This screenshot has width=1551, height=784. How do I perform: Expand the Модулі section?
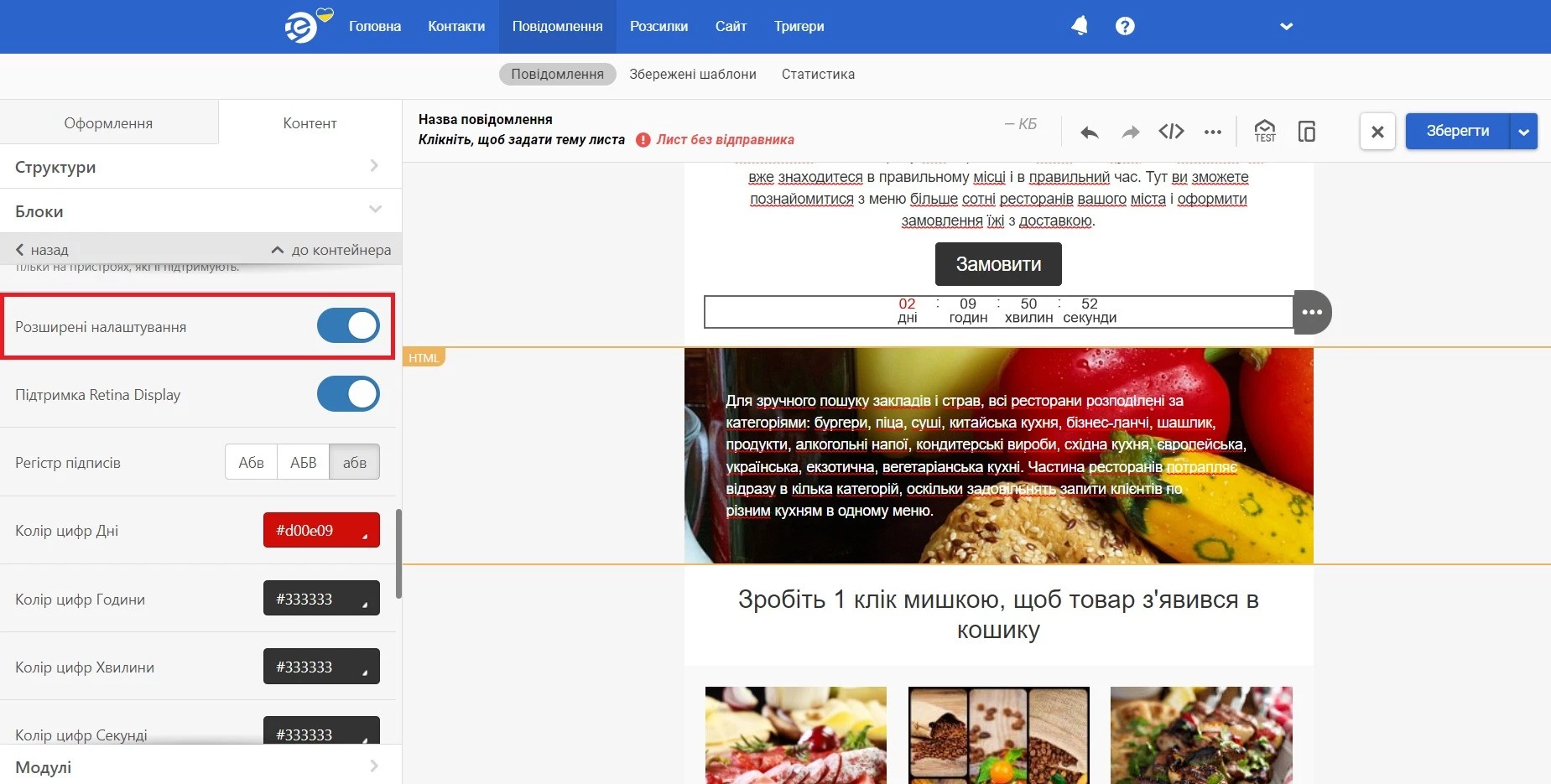[200, 766]
